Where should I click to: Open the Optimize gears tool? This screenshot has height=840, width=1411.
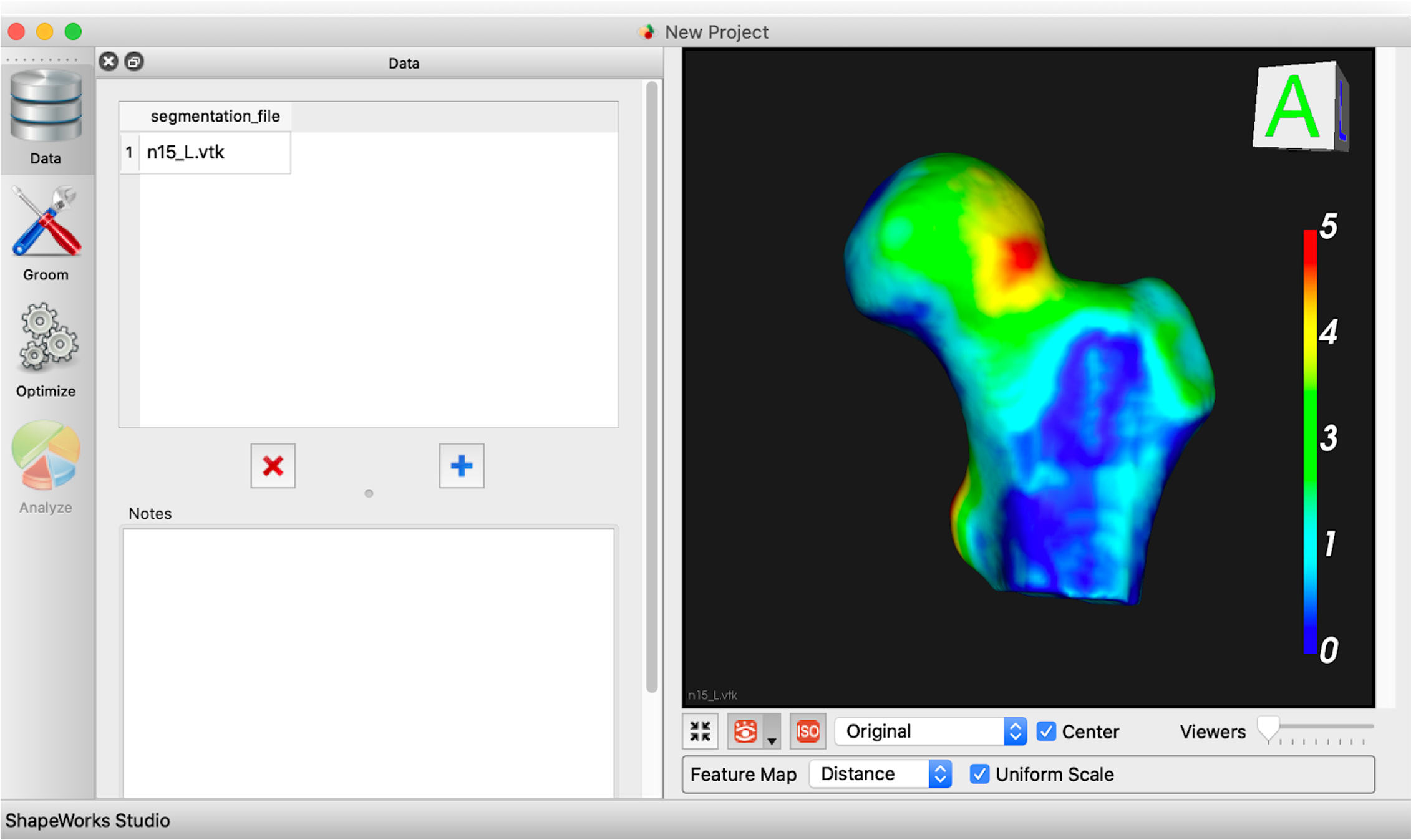[46, 350]
